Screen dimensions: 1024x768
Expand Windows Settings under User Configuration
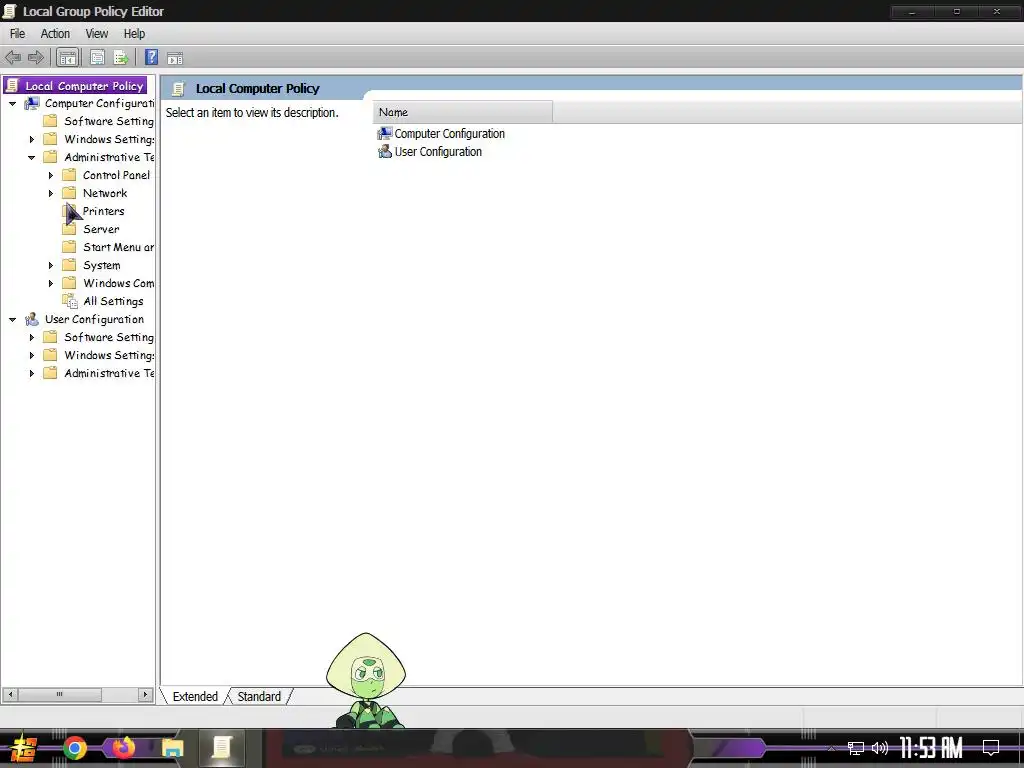[31, 355]
